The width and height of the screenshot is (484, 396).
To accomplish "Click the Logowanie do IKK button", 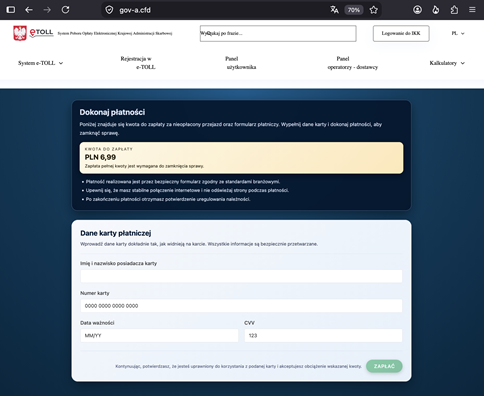I will pos(401,33).
